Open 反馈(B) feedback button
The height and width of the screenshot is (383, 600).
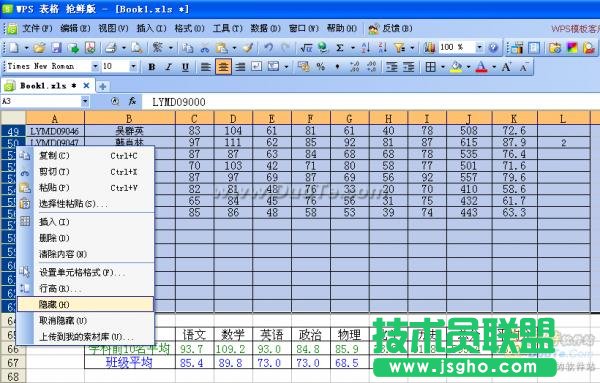point(390,28)
